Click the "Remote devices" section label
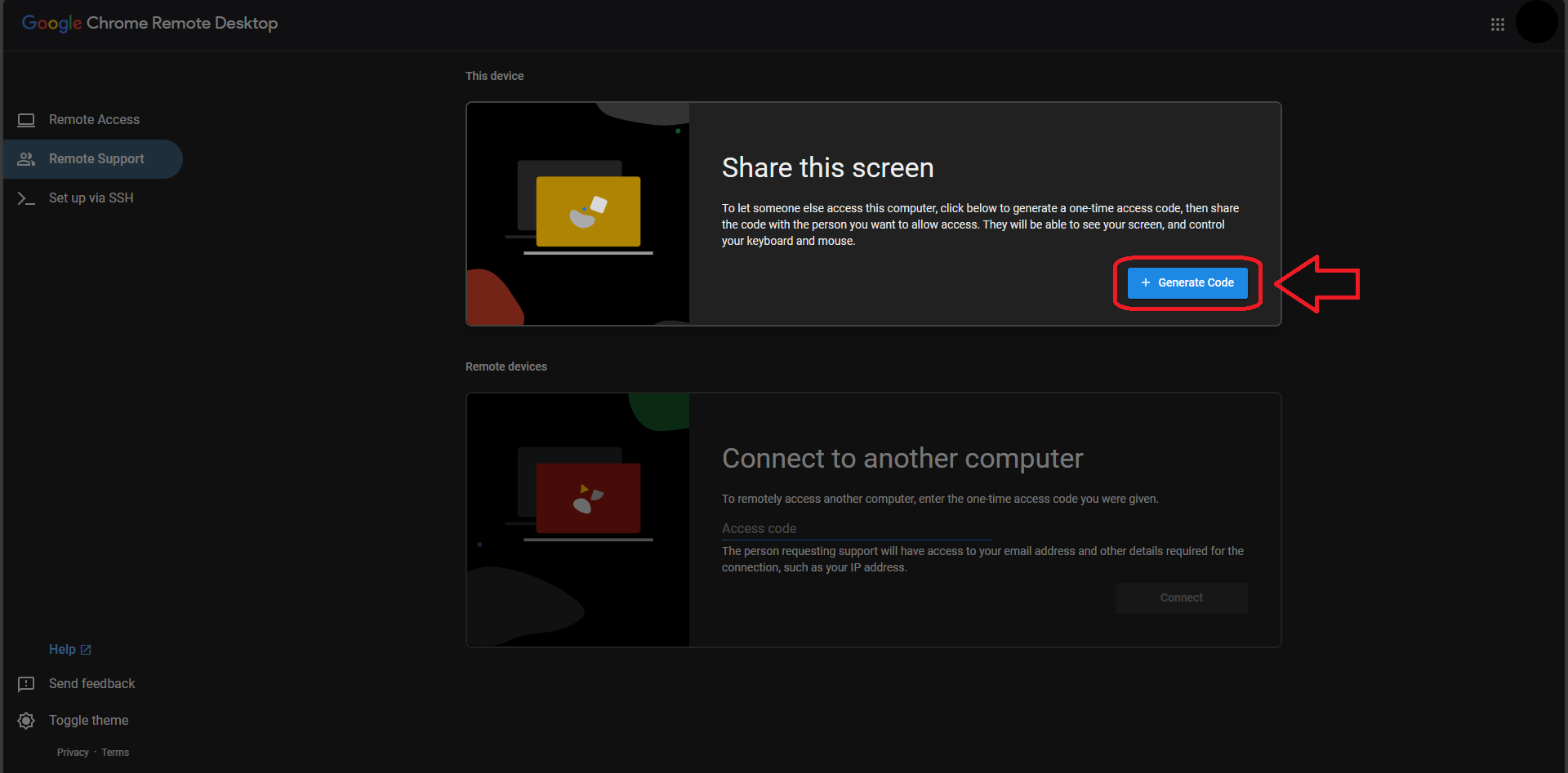This screenshot has height=773, width=1568. click(x=506, y=367)
